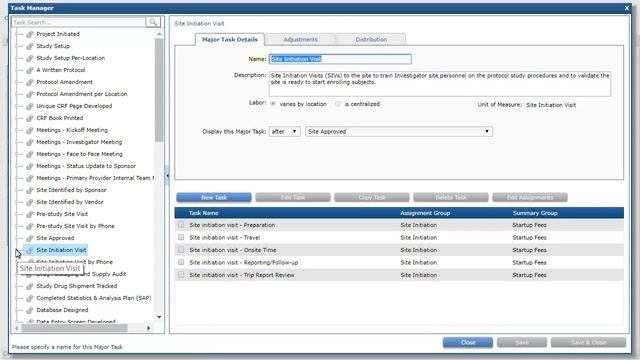This screenshot has width=640, height=360.
Task: Click the Save & Close button
Action: (x=588, y=342)
